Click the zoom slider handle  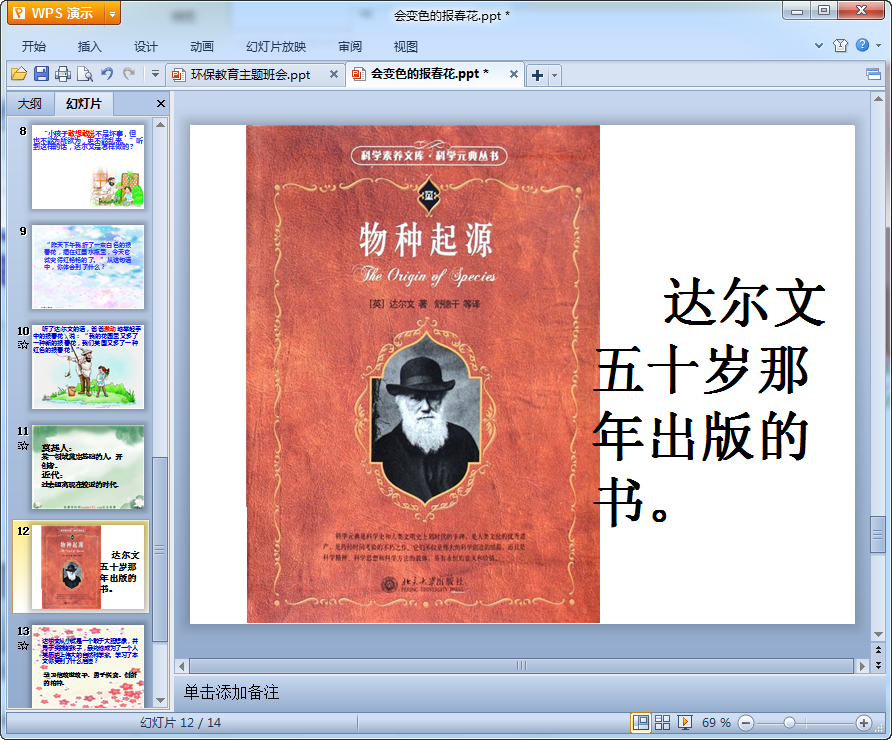[789, 723]
